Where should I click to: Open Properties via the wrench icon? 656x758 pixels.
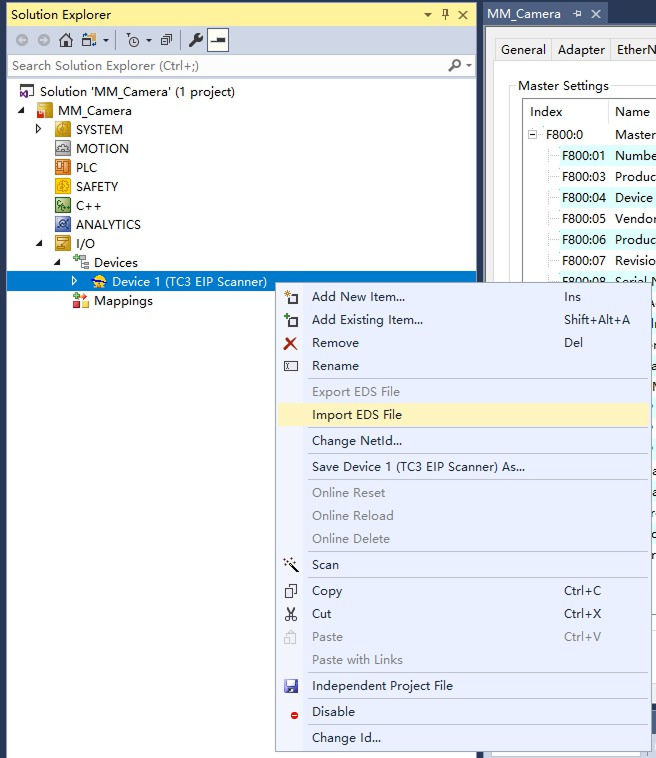click(x=196, y=40)
